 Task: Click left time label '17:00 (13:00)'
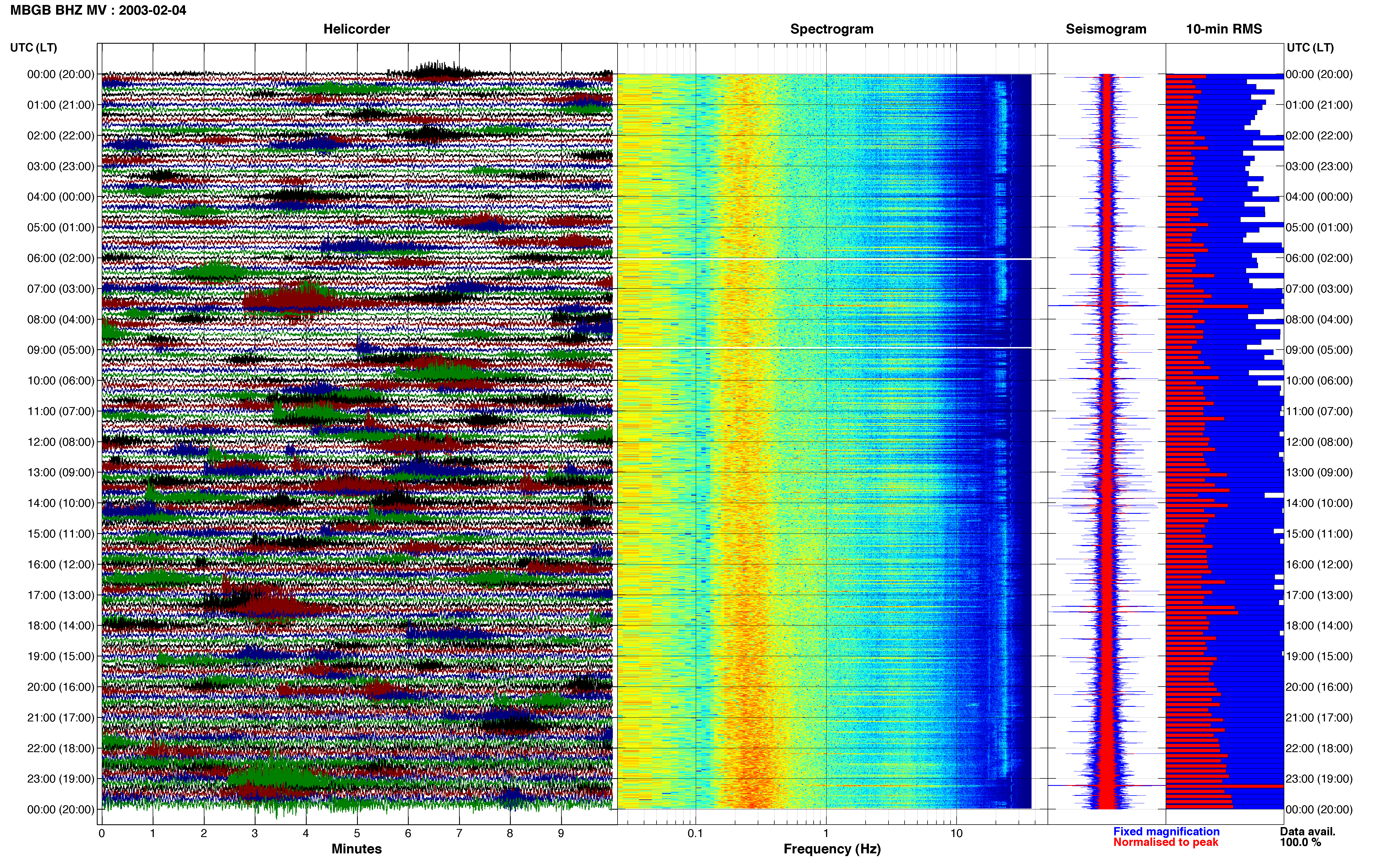pyautogui.click(x=60, y=595)
